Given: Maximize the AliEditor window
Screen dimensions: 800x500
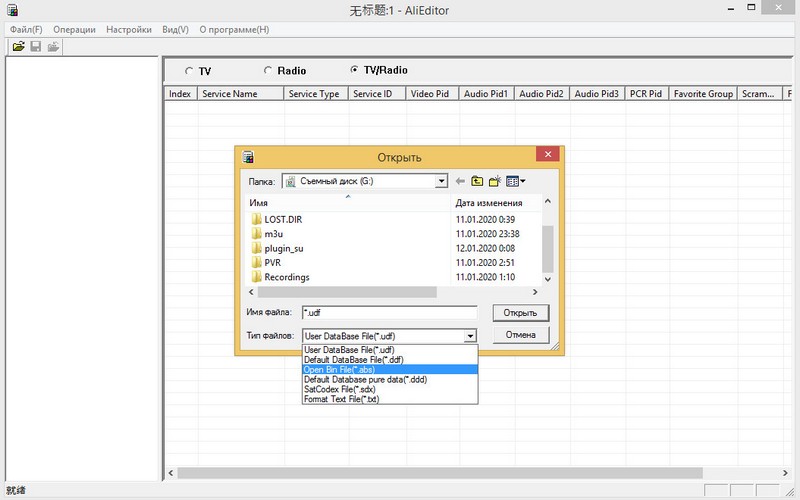Looking at the screenshot, I should point(751,8).
